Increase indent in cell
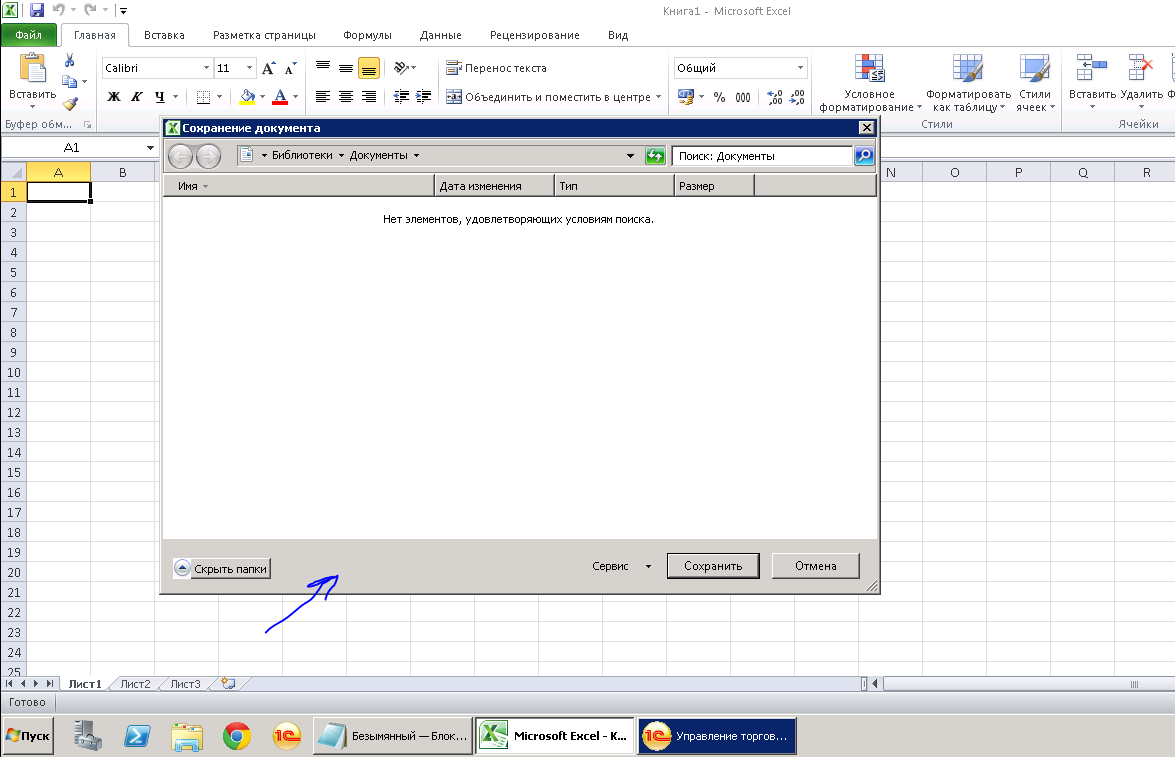 [x=424, y=97]
